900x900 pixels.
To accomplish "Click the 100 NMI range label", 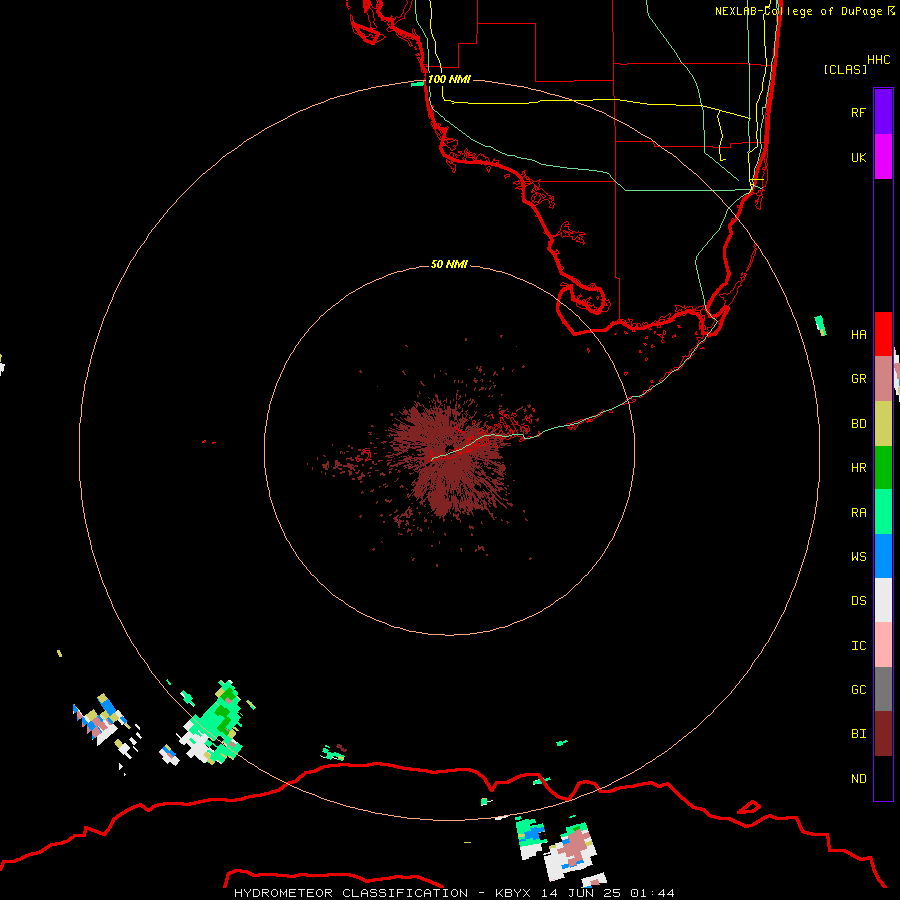I will point(449,79).
